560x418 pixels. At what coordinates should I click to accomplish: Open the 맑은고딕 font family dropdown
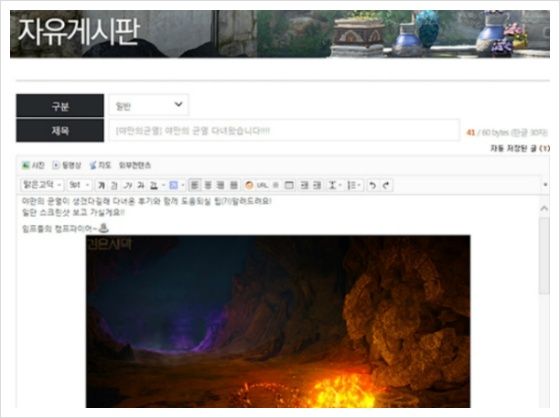click(x=42, y=185)
